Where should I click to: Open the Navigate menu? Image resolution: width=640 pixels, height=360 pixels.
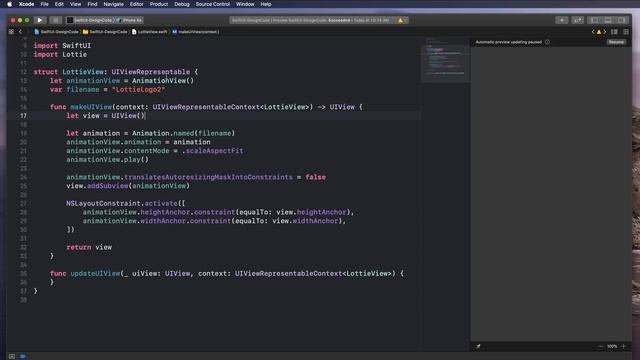[x=113, y=4]
